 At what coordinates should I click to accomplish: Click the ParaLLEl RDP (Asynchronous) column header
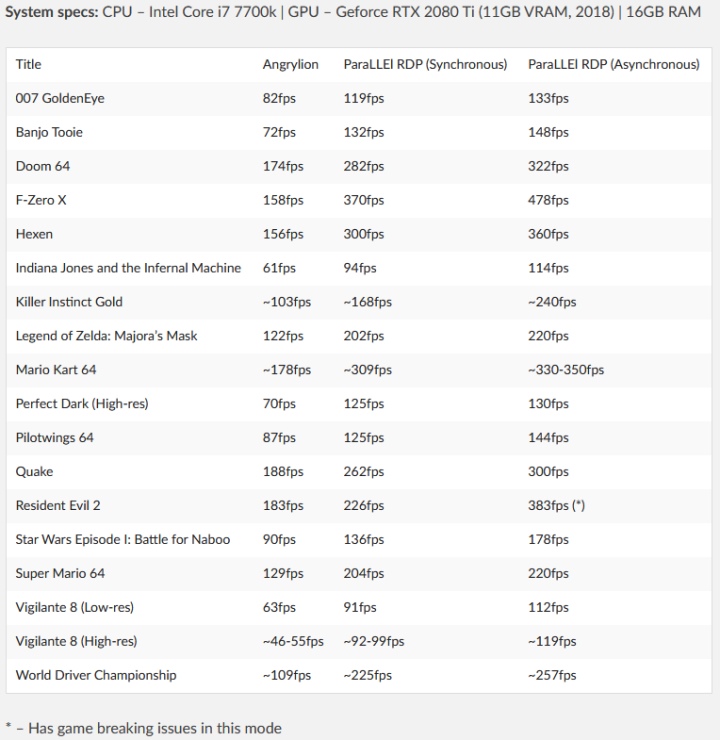point(613,64)
